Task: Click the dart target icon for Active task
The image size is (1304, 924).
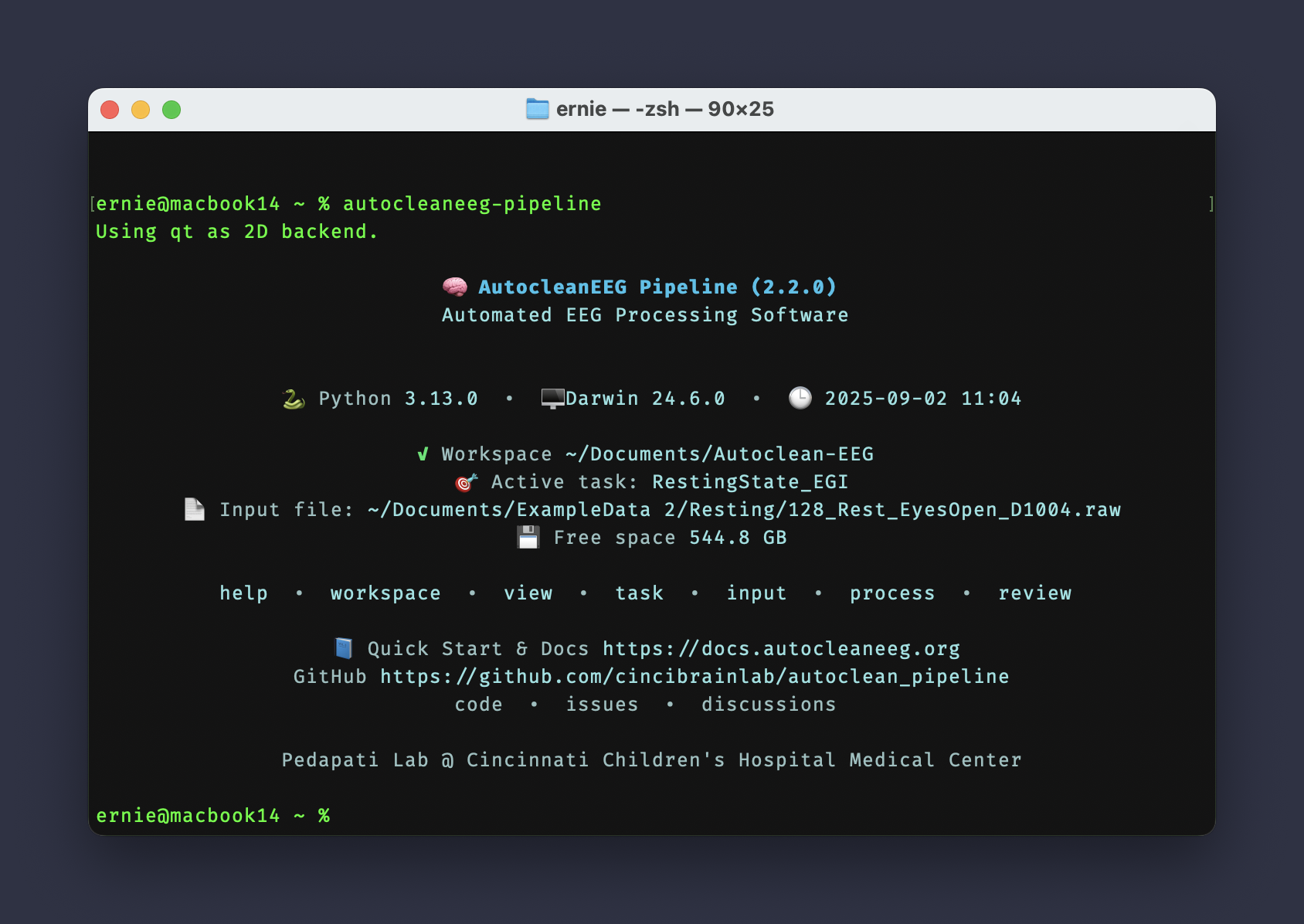Action: pos(466,482)
